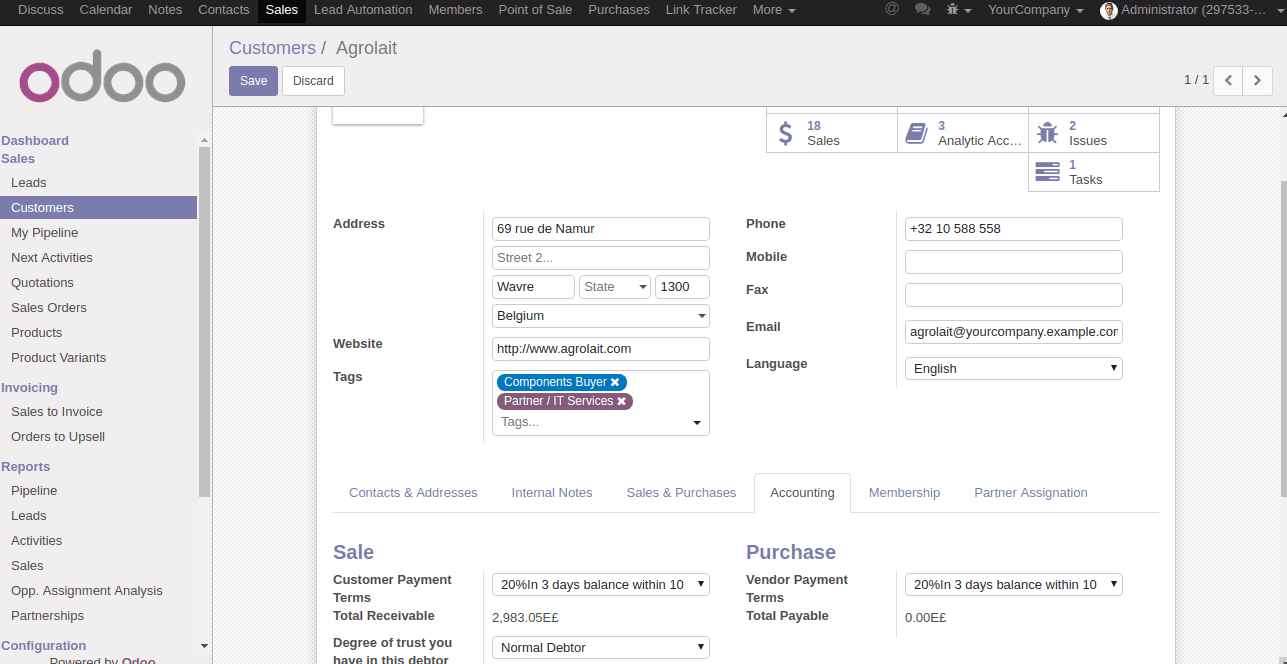This screenshot has height=664, width=1287.
Task: Switch to the Contacts & Addresses tab
Action: coord(413,493)
